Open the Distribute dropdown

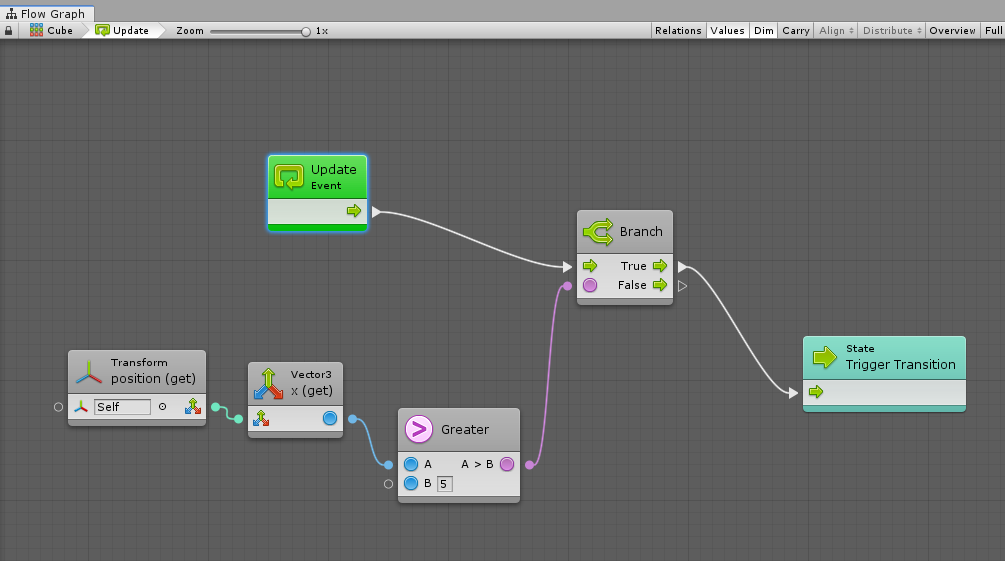[891, 31]
